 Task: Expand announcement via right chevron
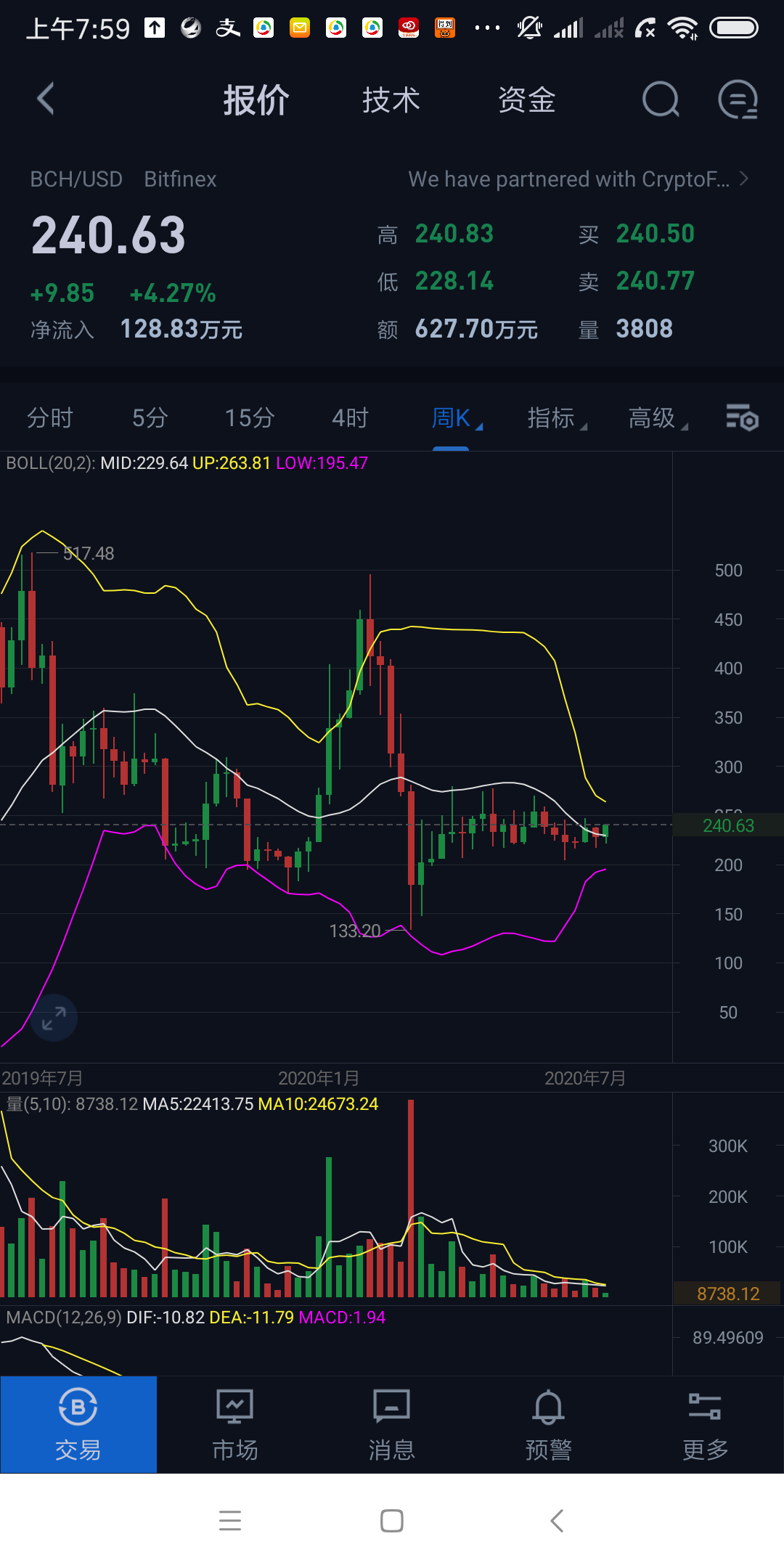point(744,179)
